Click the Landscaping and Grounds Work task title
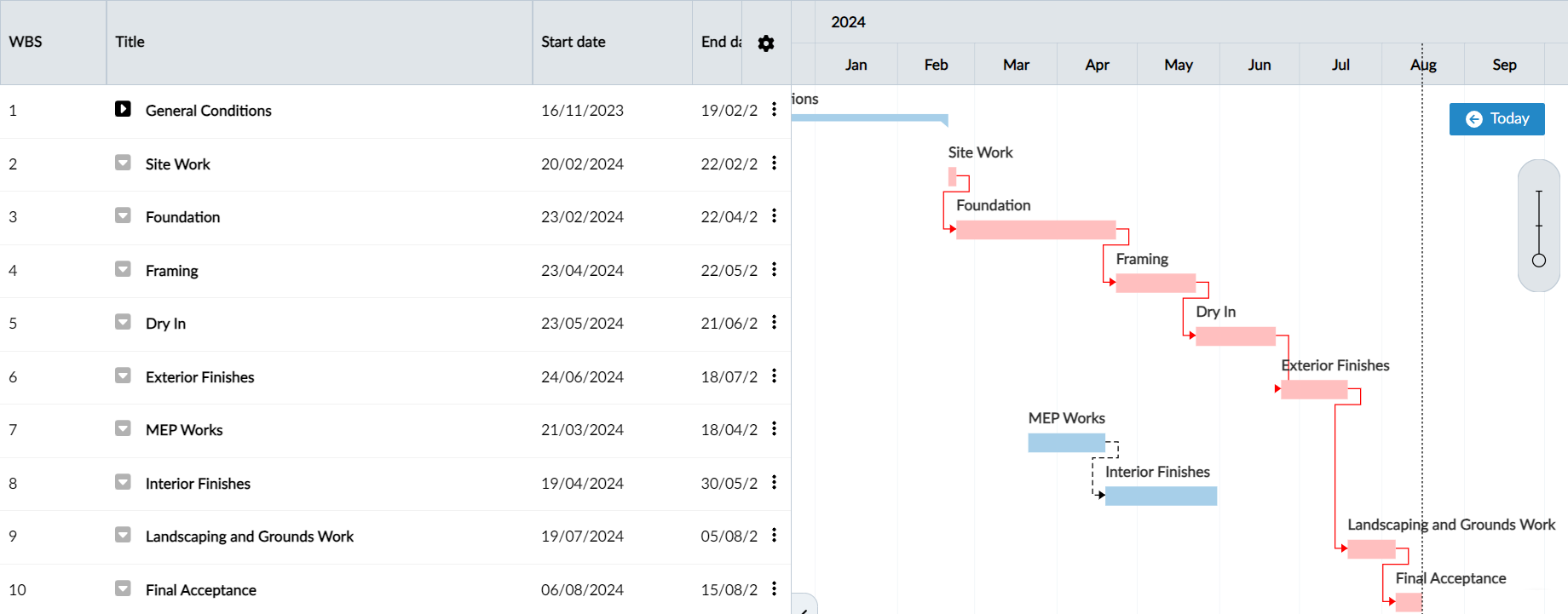The image size is (1568, 614). (249, 537)
